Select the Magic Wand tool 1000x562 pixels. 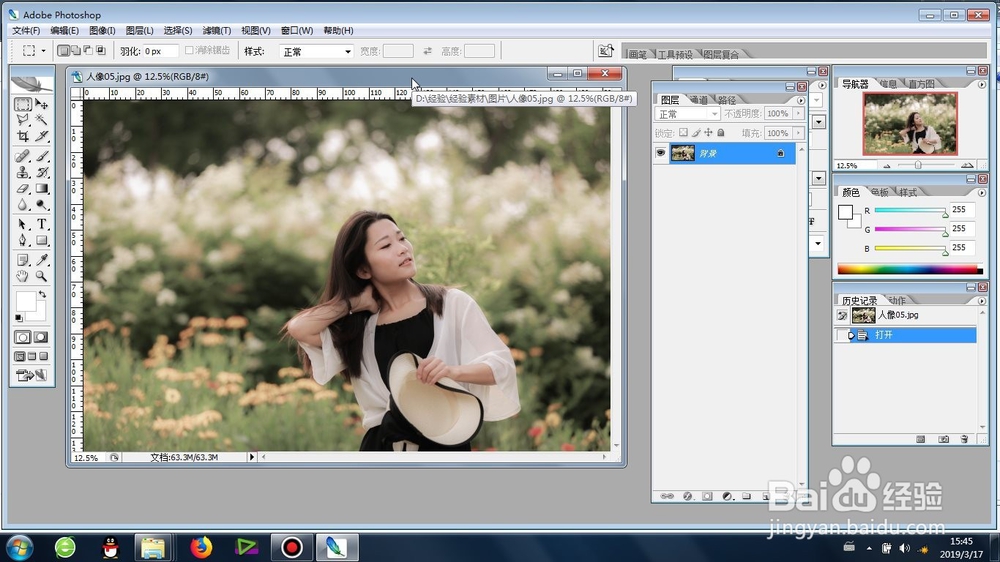41,120
